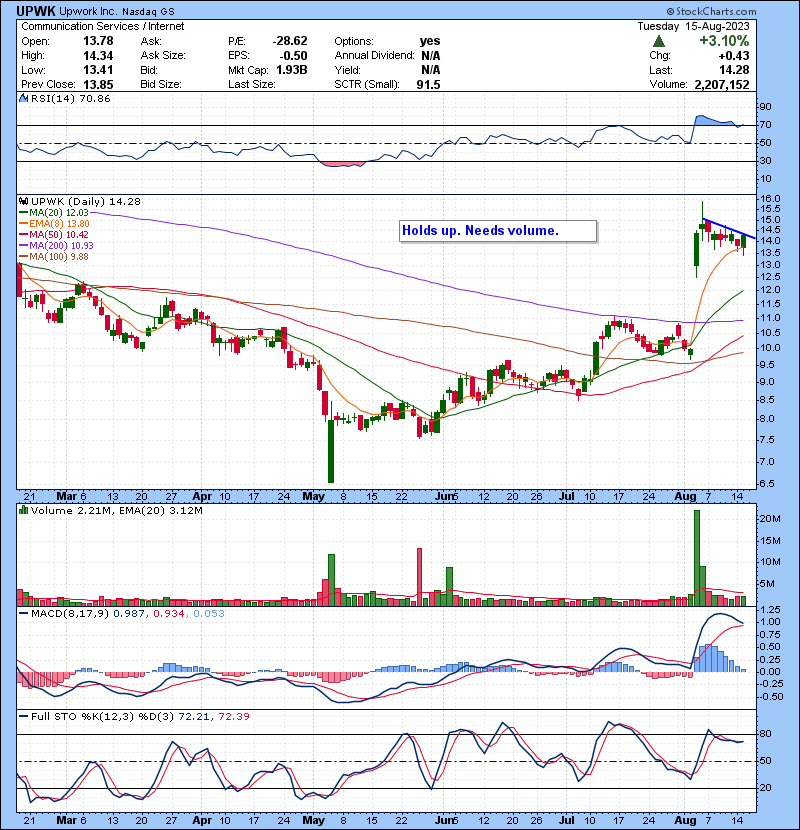
Task: Click the 'Volume 2.21M, EMA(20) 3.12M' label
Action: 116,510
